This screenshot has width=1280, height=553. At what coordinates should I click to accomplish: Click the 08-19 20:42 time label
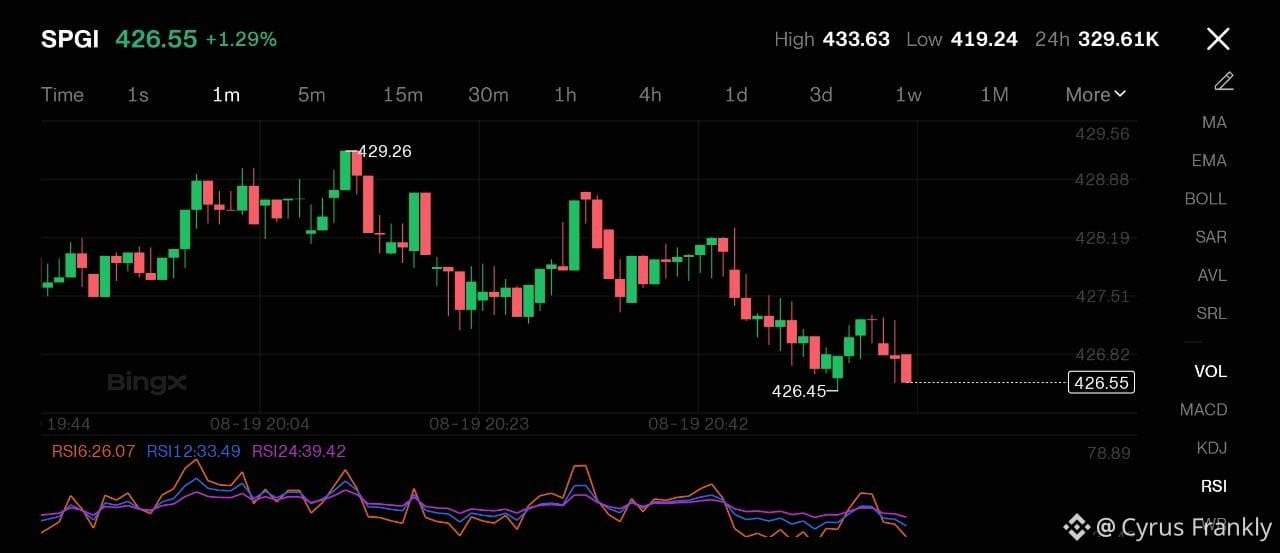click(698, 424)
